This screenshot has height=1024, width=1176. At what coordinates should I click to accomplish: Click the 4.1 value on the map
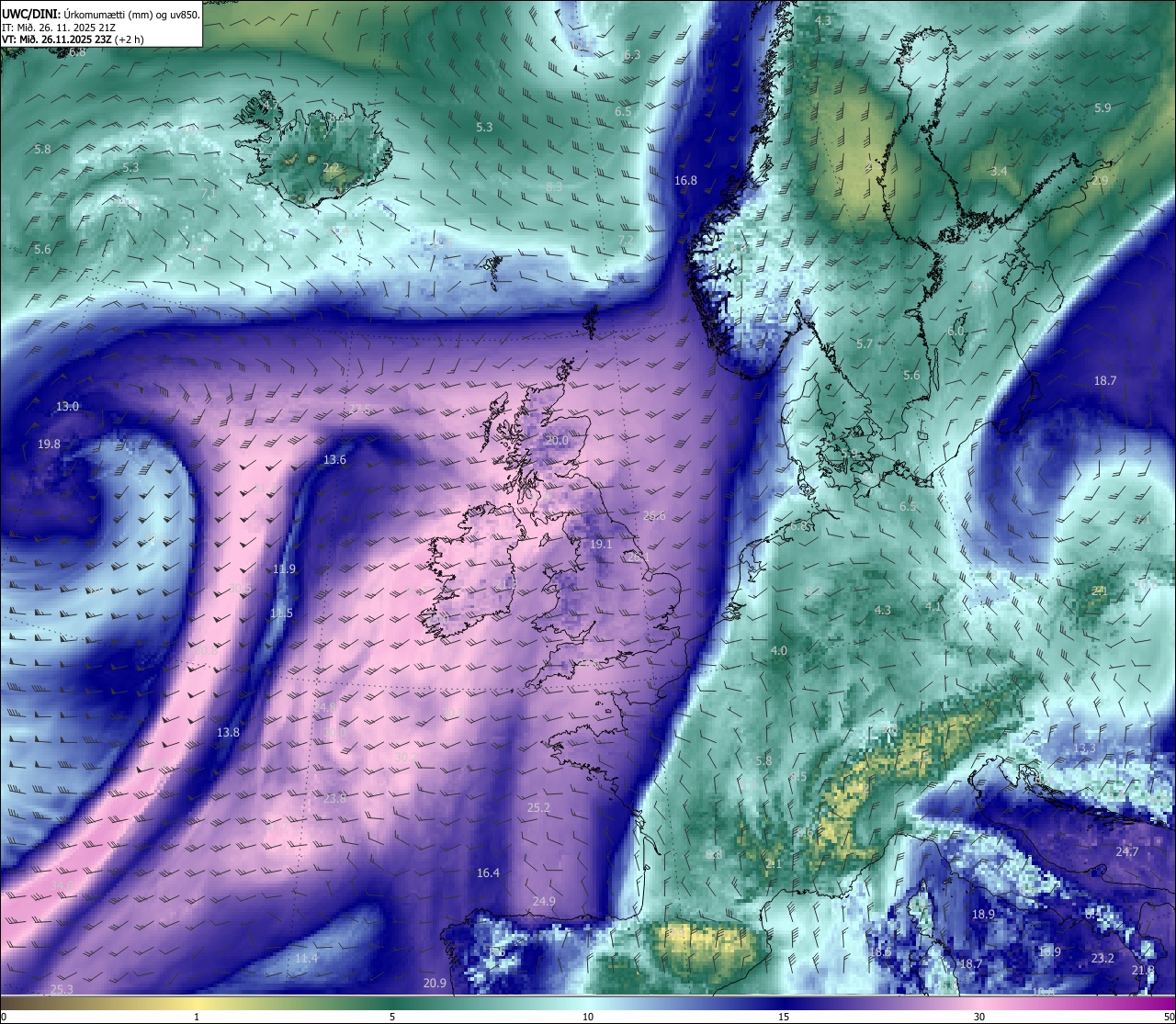tap(933, 606)
